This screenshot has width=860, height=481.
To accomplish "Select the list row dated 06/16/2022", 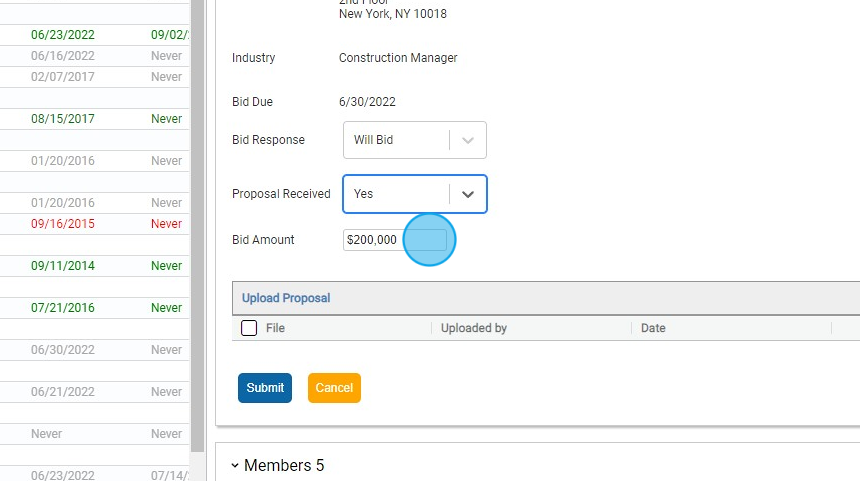I will (x=63, y=56).
